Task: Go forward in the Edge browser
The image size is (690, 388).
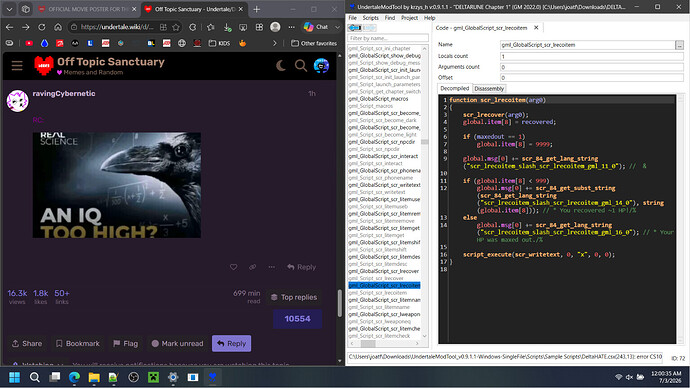Action: click(x=26, y=27)
